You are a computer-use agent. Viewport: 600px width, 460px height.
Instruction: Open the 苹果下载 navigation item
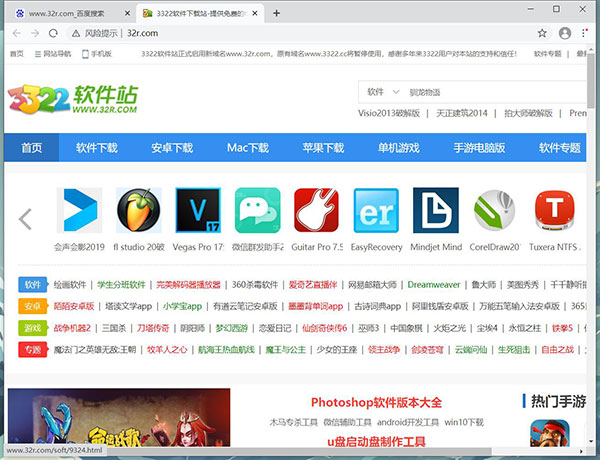[x=323, y=148]
